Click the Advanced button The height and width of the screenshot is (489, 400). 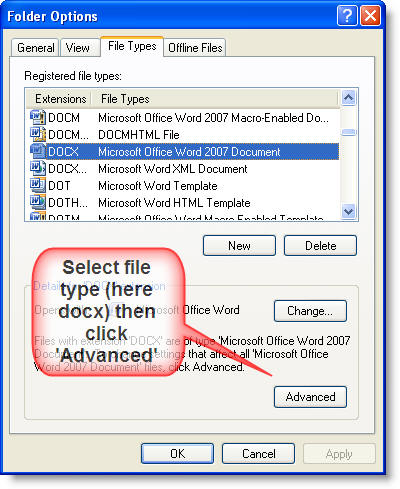(x=310, y=397)
